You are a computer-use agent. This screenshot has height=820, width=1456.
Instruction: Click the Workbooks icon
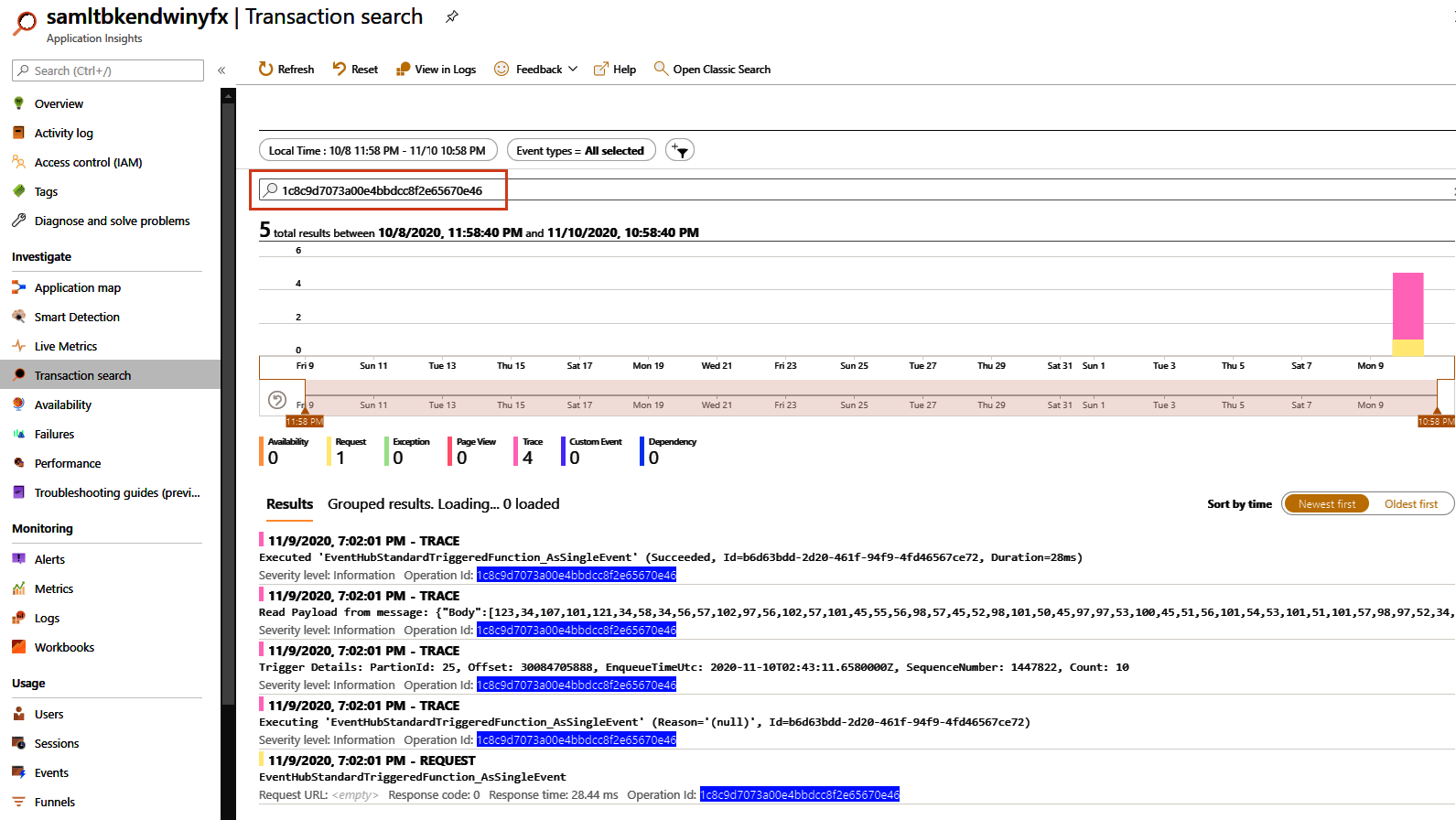[x=18, y=647]
